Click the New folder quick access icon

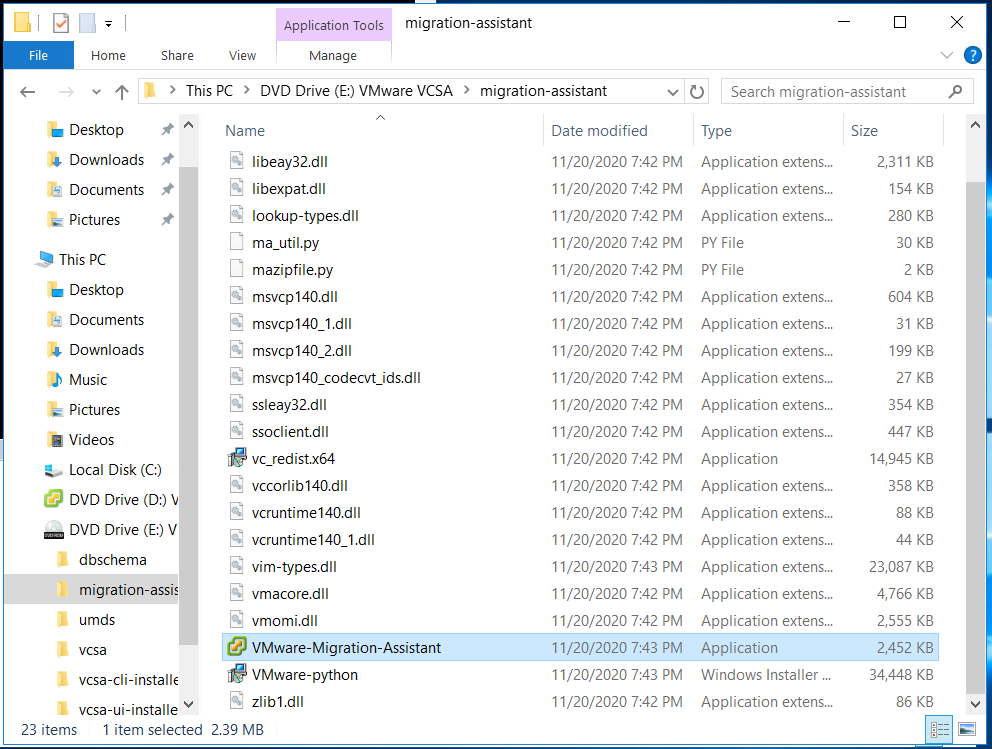pyautogui.click(x=87, y=23)
